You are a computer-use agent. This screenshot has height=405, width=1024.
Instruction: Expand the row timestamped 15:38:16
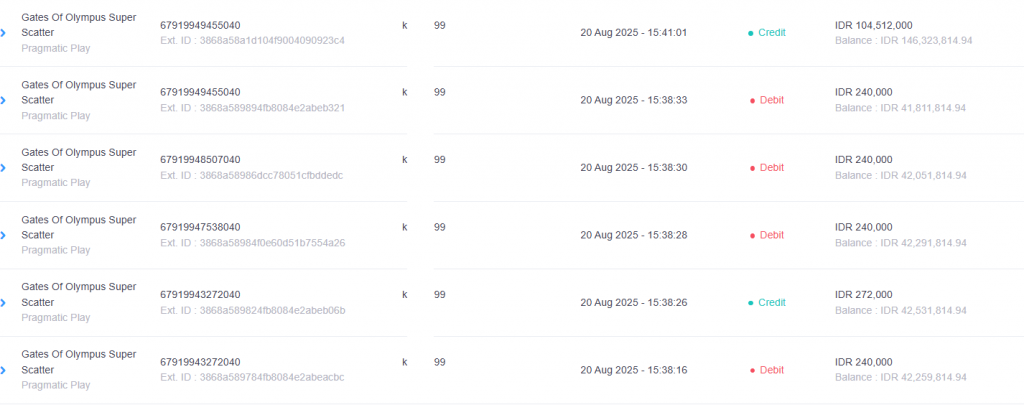(x=3, y=370)
